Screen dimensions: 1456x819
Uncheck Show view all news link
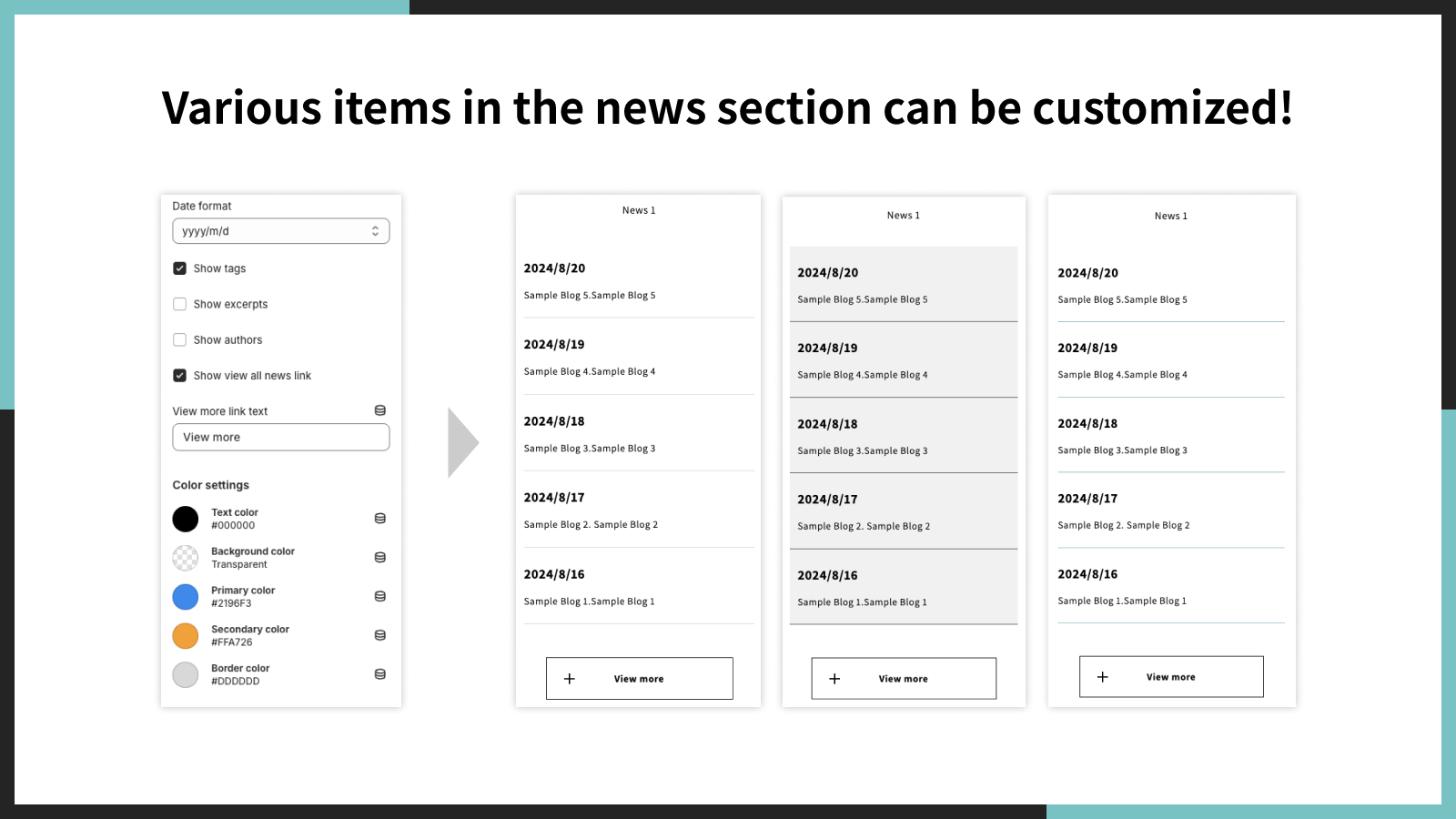[180, 375]
